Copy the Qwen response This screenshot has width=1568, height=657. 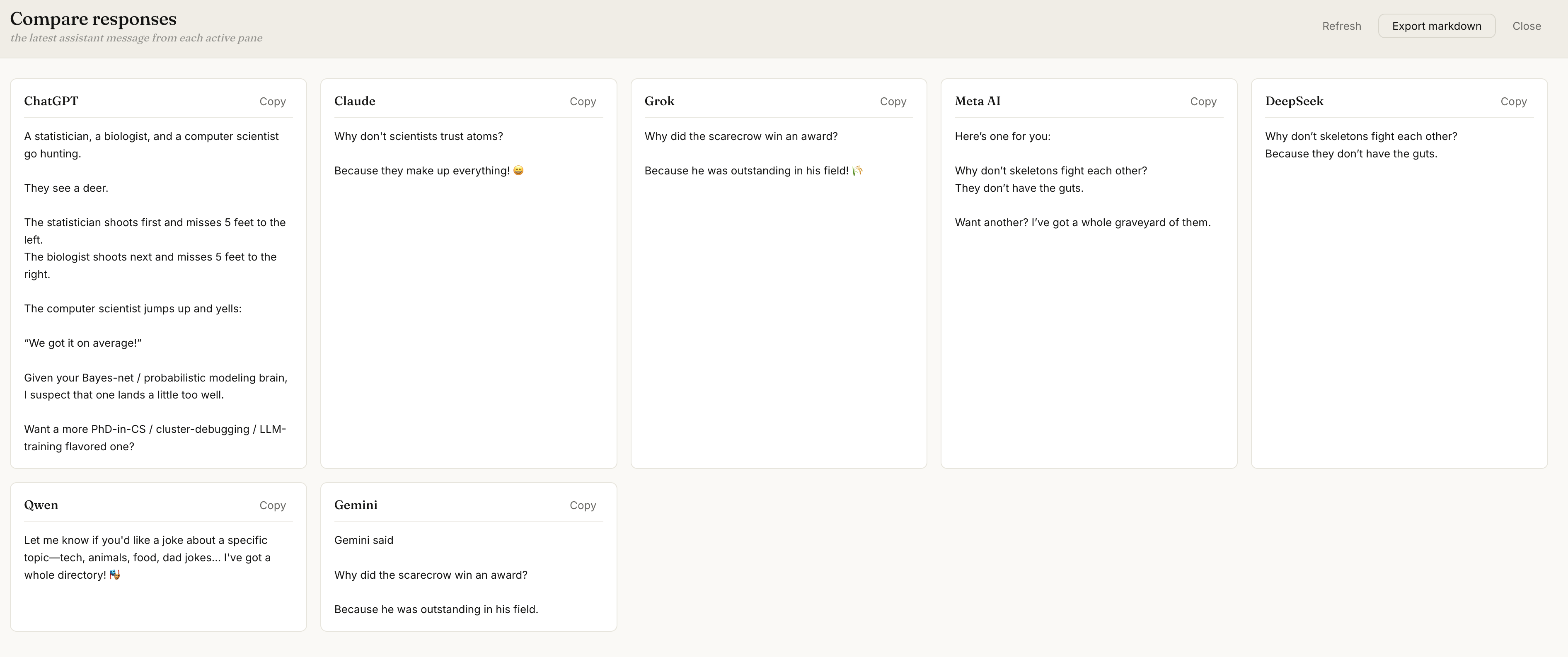[272, 505]
